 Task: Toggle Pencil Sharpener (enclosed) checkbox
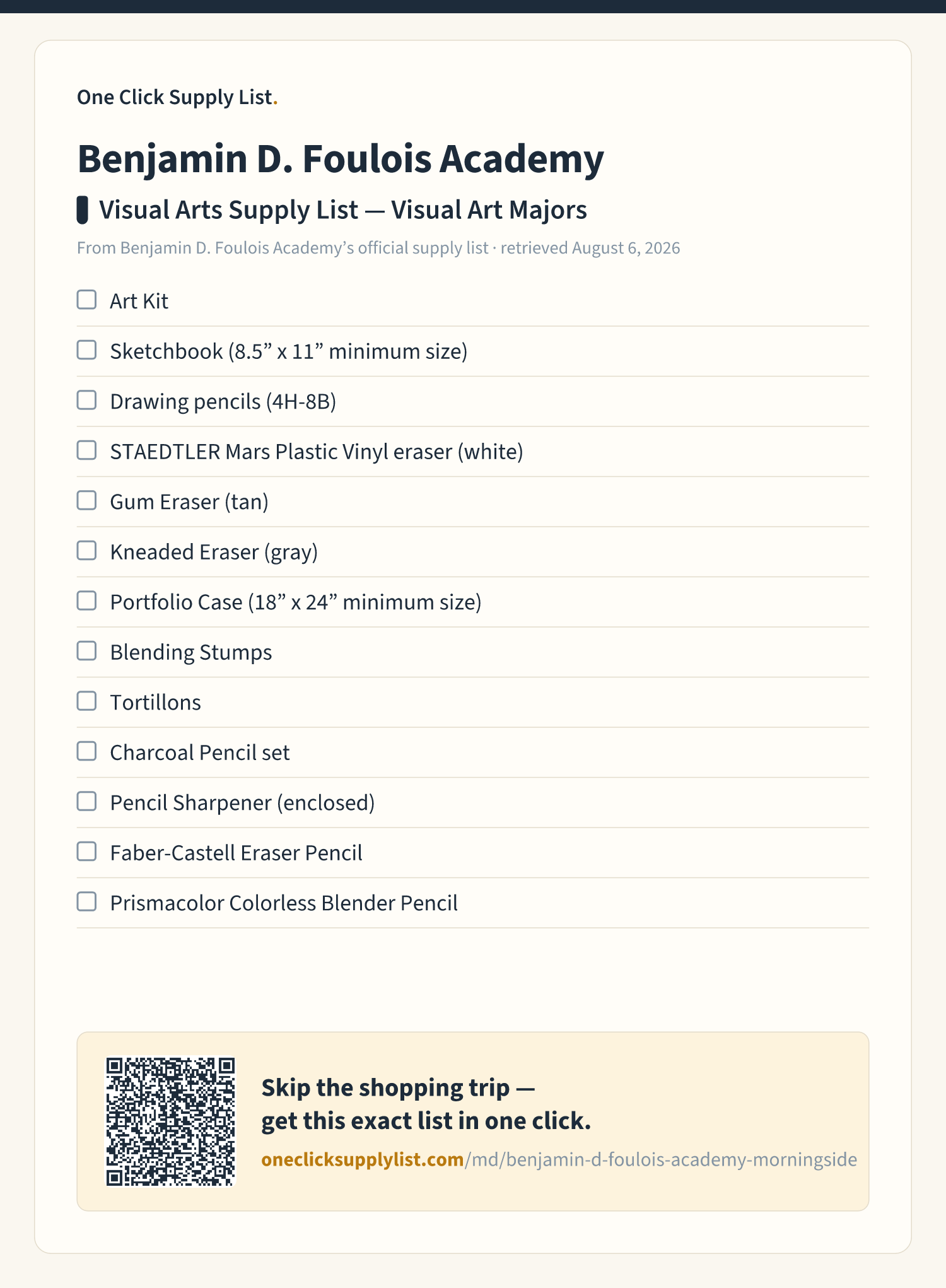point(86,801)
